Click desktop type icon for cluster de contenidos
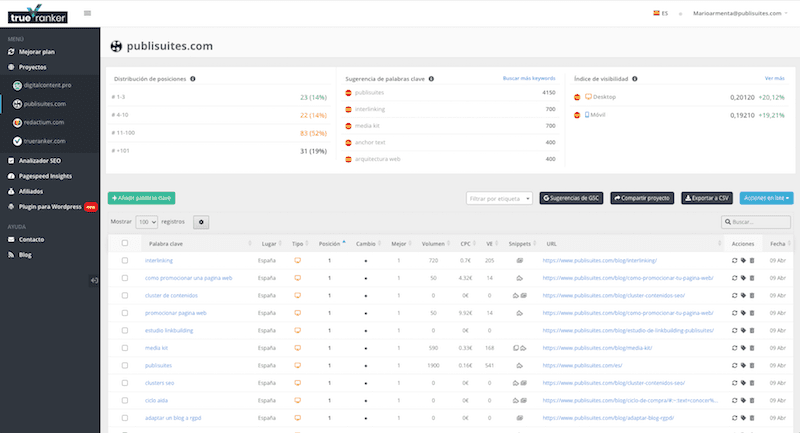Image resolution: width=800 pixels, height=433 pixels. point(297,295)
